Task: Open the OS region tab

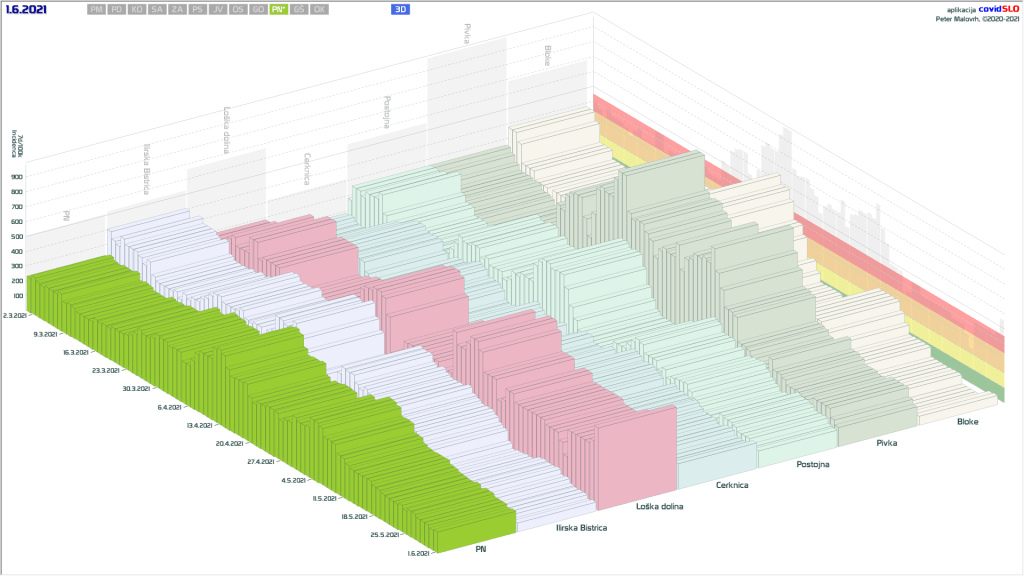Action: click(x=238, y=9)
